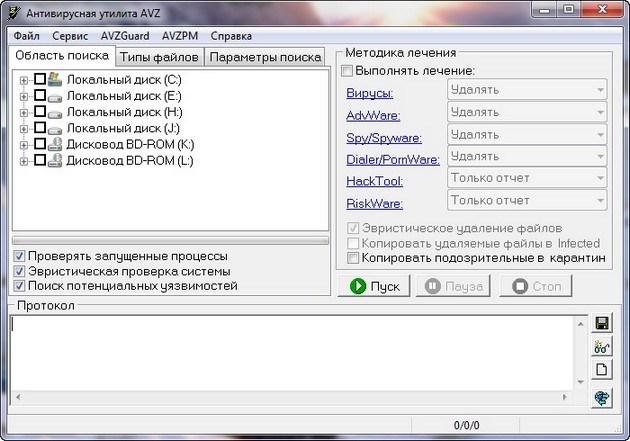The width and height of the screenshot is (630, 441).
Task: Click the protocol vertical scrollbar down arrow
Action: click(x=581, y=382)
